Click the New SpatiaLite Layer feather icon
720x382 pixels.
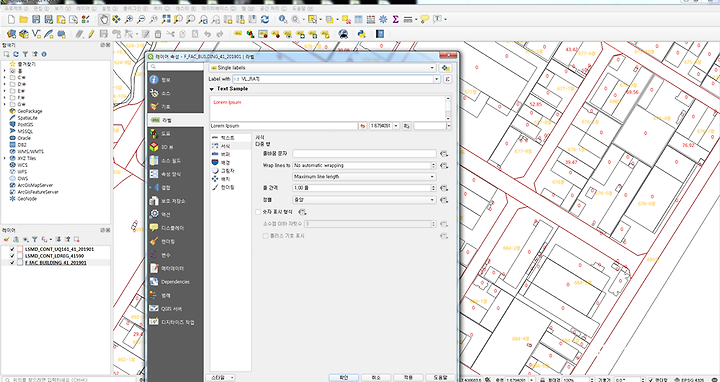(49, 34)
